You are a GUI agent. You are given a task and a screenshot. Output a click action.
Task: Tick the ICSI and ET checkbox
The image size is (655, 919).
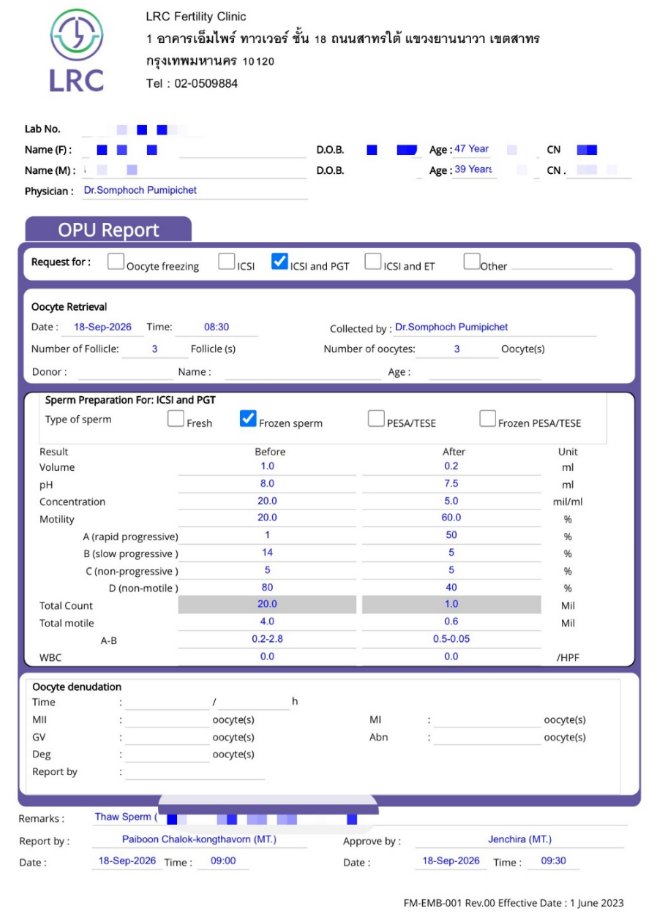(x=373, y=261)
